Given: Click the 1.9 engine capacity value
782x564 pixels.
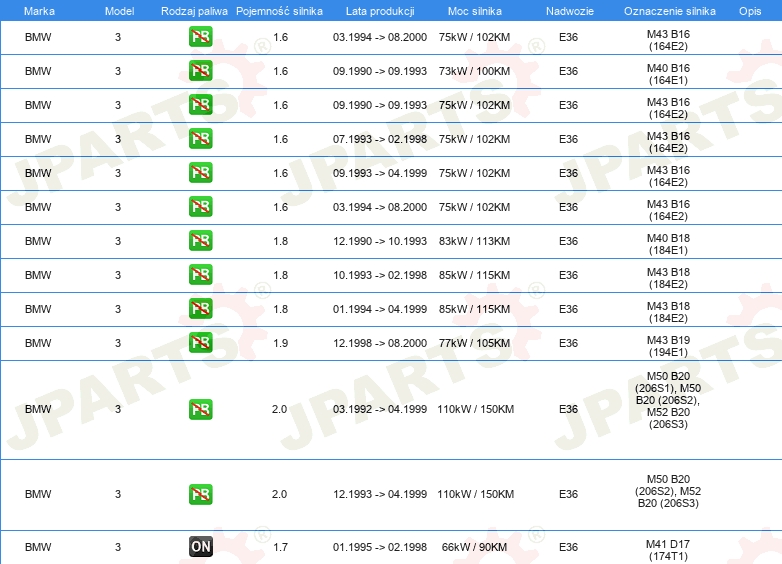Looking at the screenshot, I should [281, 343].
